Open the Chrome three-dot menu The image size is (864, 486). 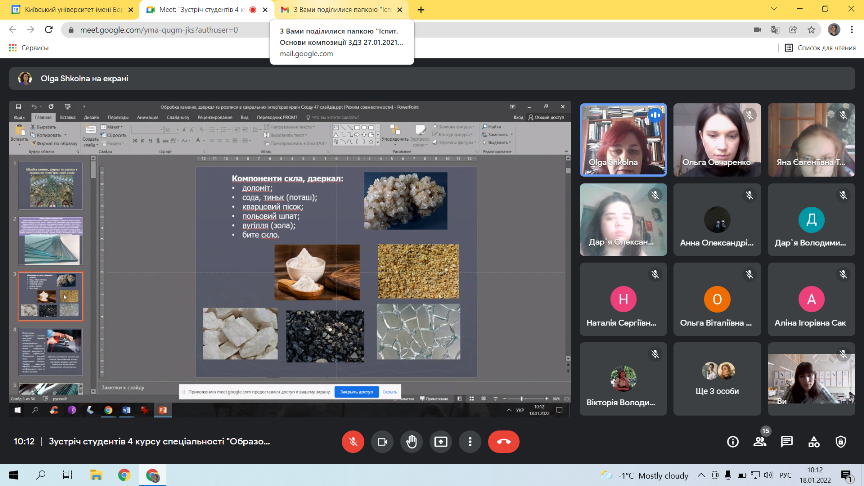[851, 29]
